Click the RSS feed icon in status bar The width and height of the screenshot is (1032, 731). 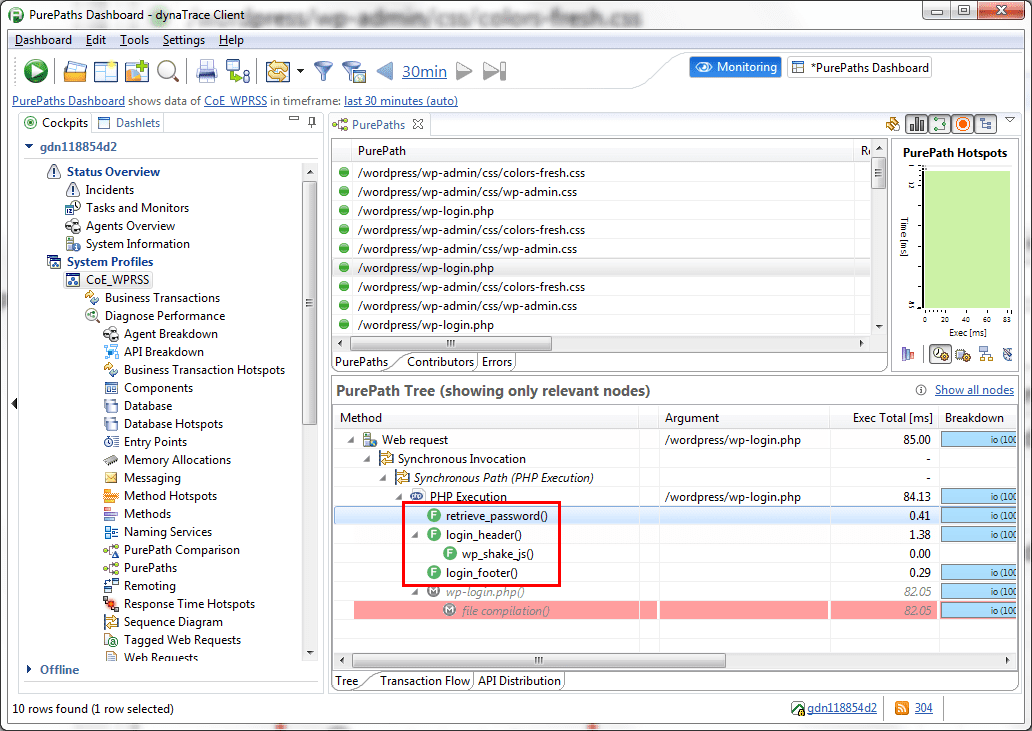902,708
